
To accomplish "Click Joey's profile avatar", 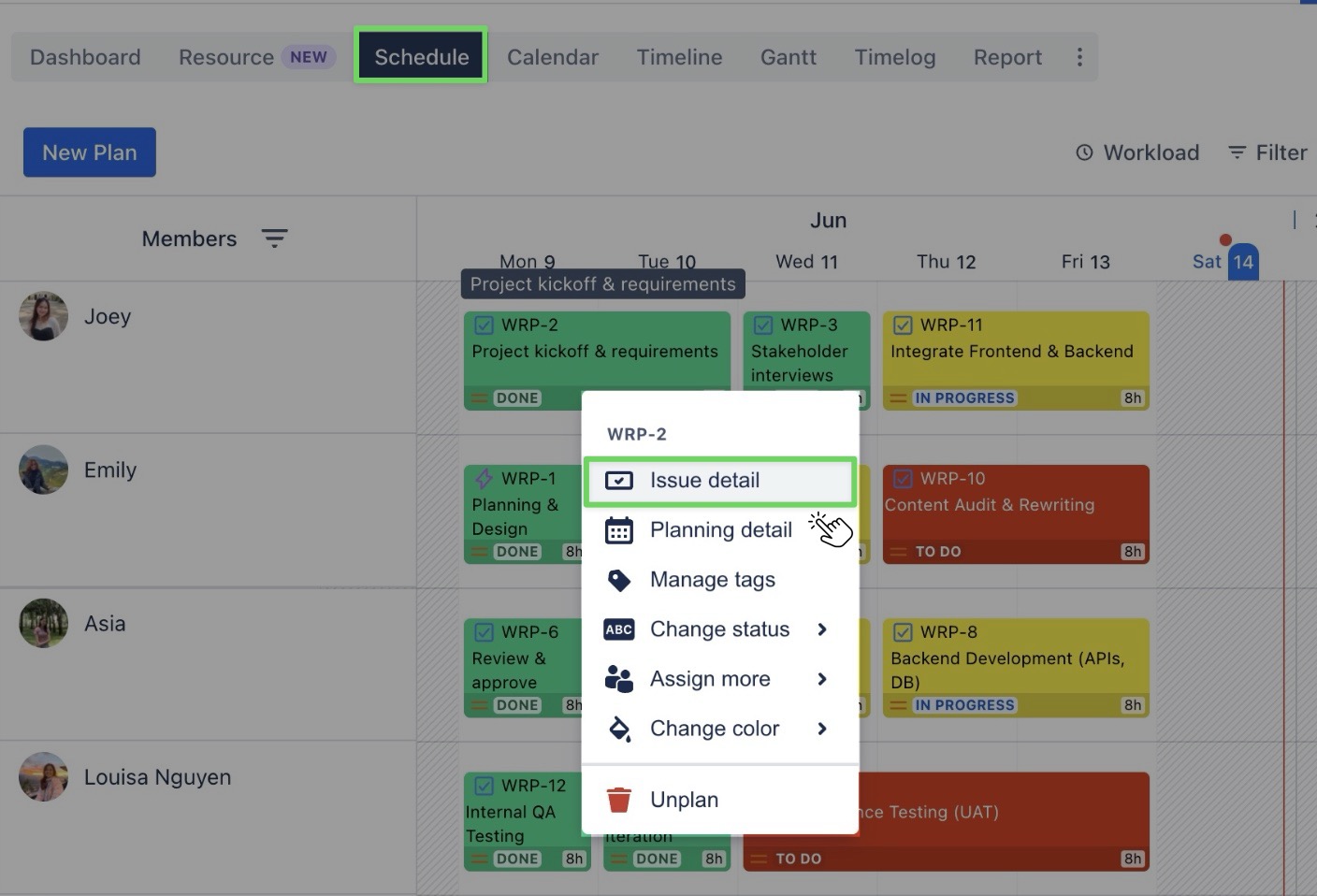I will pos(43,316).
